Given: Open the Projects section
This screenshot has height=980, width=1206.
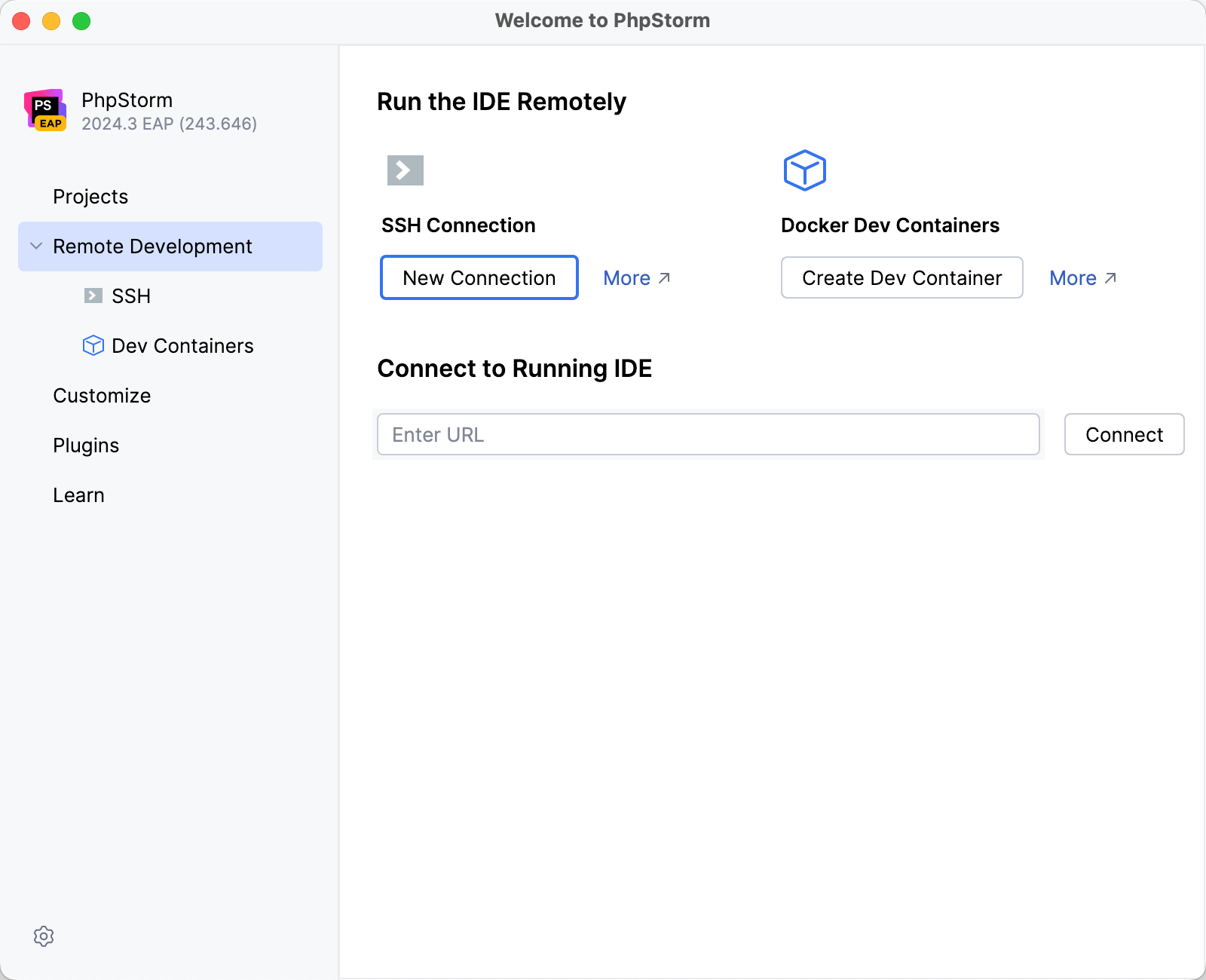Looking at the screenshot, I should click(90, 196).
